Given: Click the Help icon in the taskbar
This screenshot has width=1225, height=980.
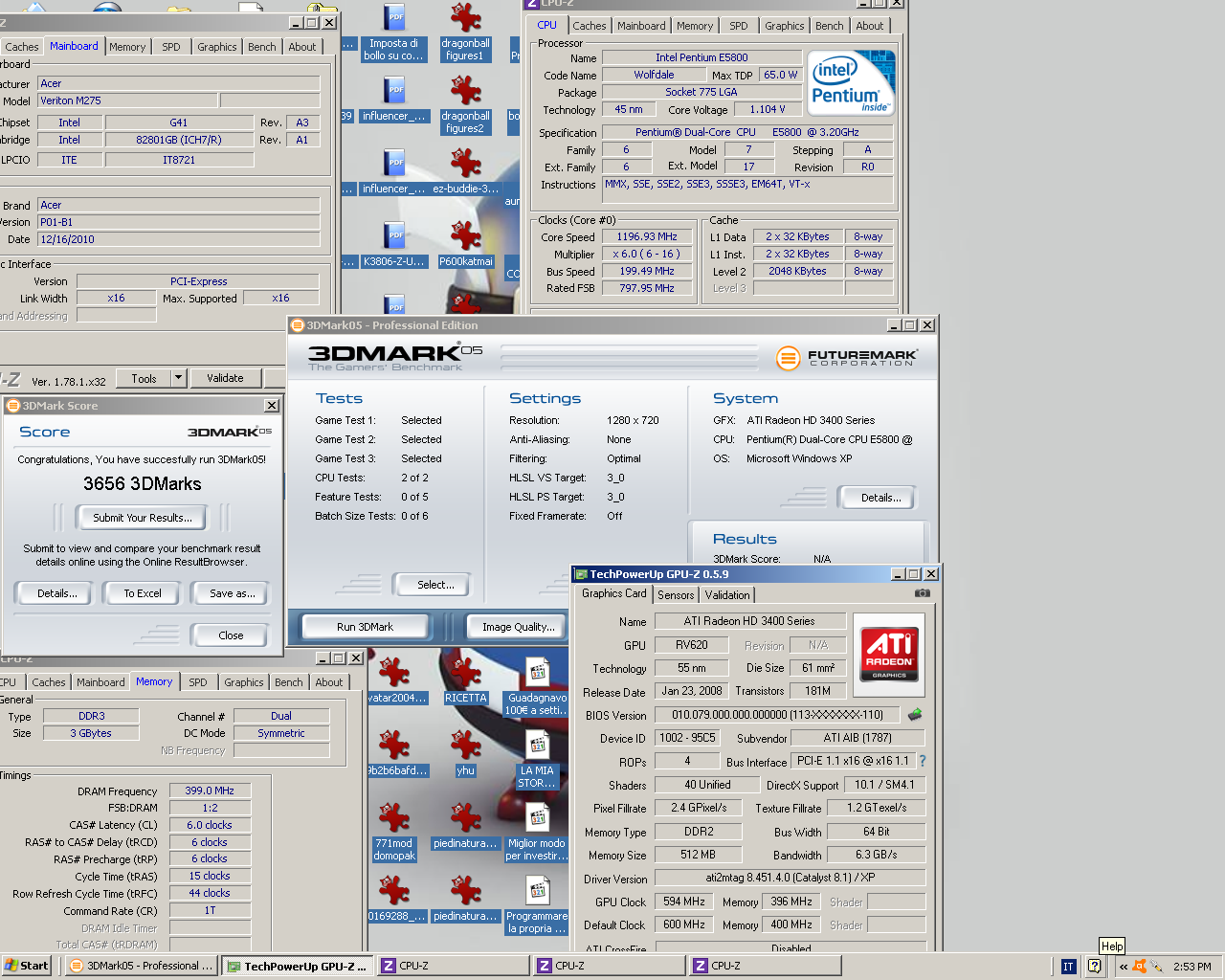Looking at the screenshot, I should 1094,967.
